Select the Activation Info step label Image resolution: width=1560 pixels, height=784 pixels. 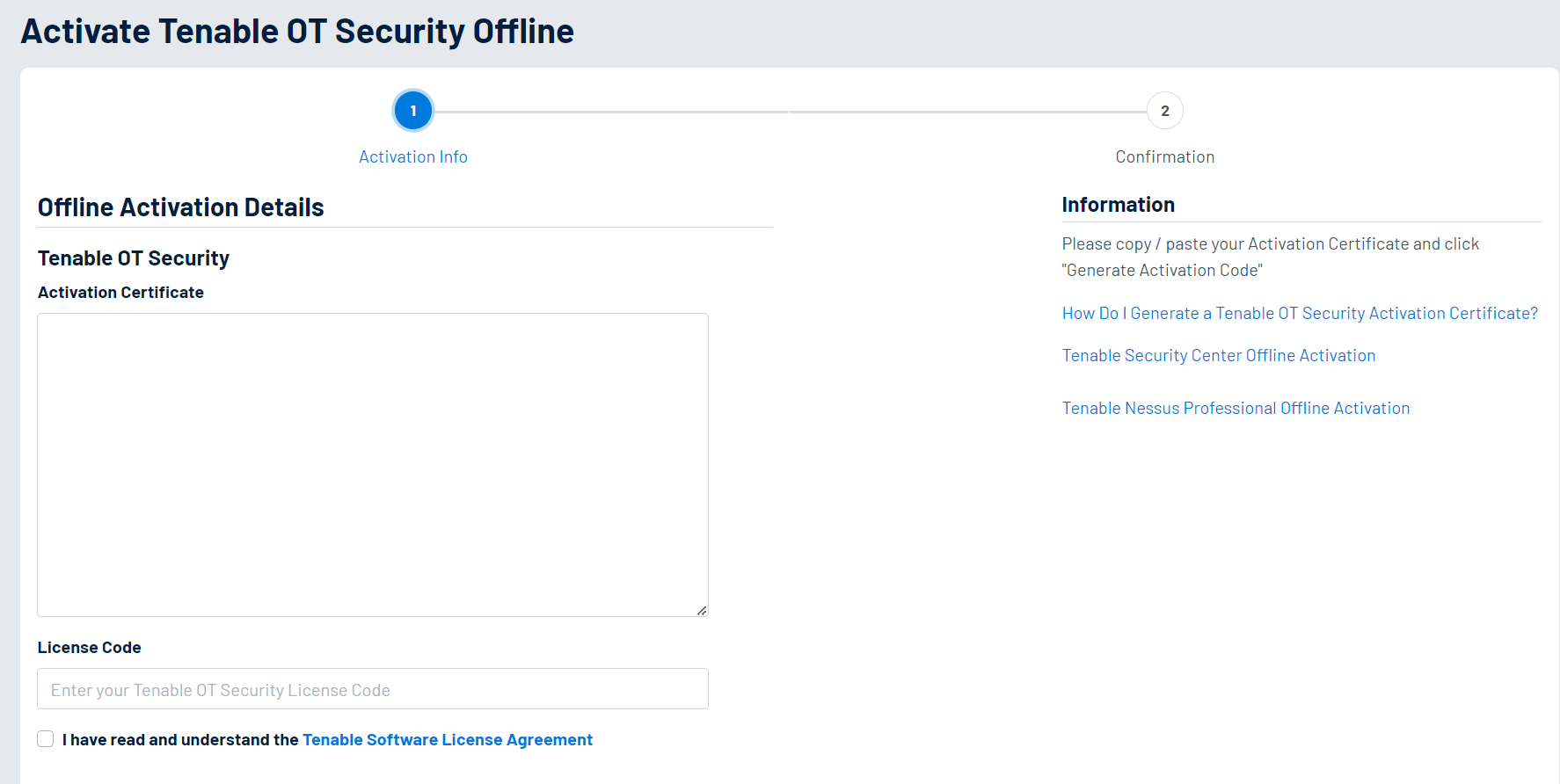click(x=412, y=156)
